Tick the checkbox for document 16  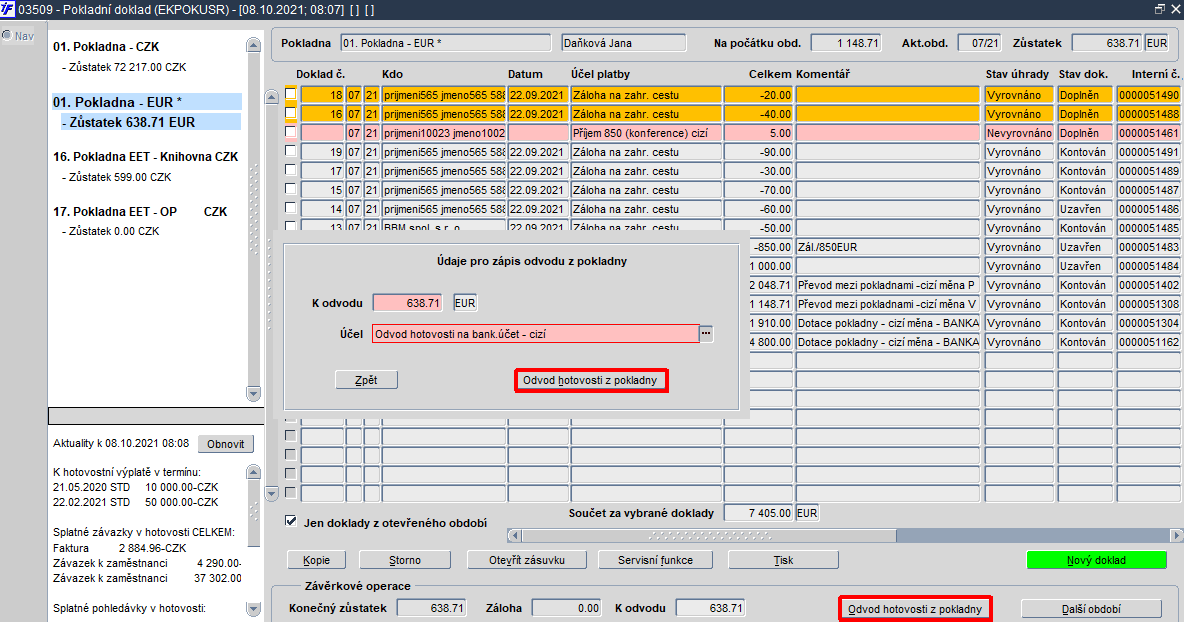(x=291, y=112)
